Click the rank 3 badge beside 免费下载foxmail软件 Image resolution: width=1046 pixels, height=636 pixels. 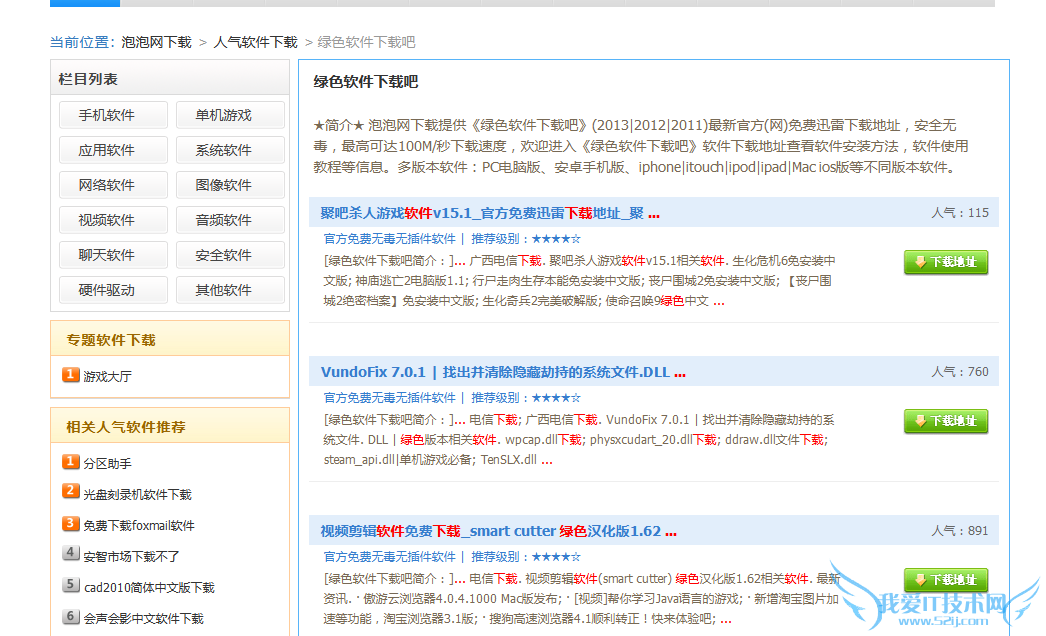(x=70, y=523)
